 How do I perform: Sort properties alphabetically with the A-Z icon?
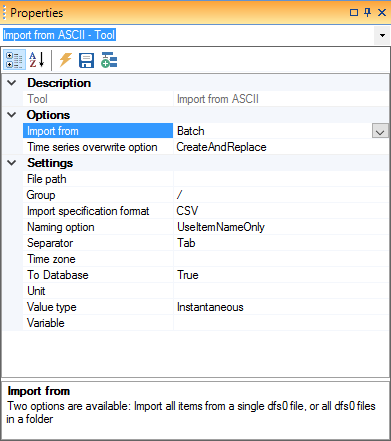[37, 60]
